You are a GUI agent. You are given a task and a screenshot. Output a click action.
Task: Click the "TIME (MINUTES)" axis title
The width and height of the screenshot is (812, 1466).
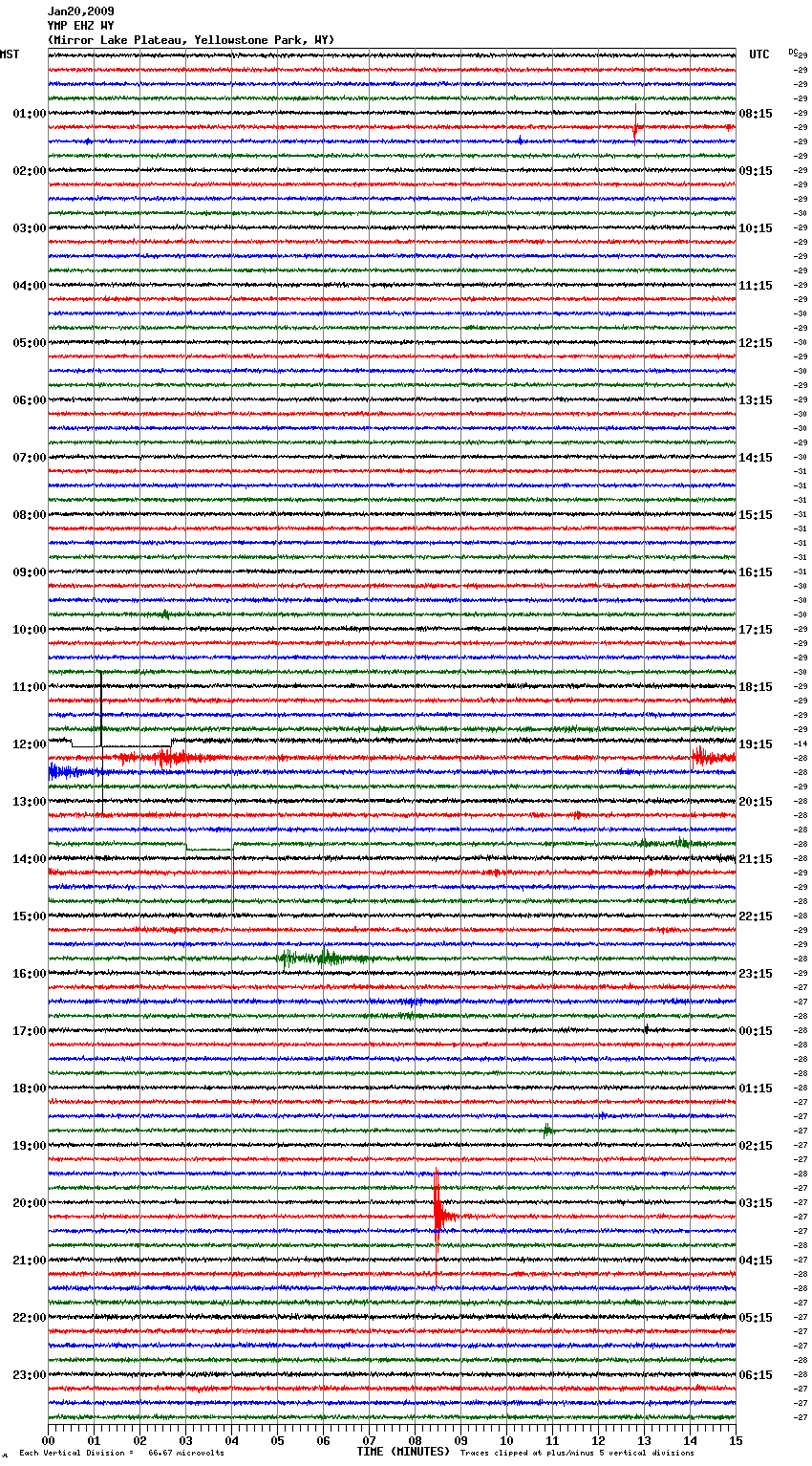403,1452
